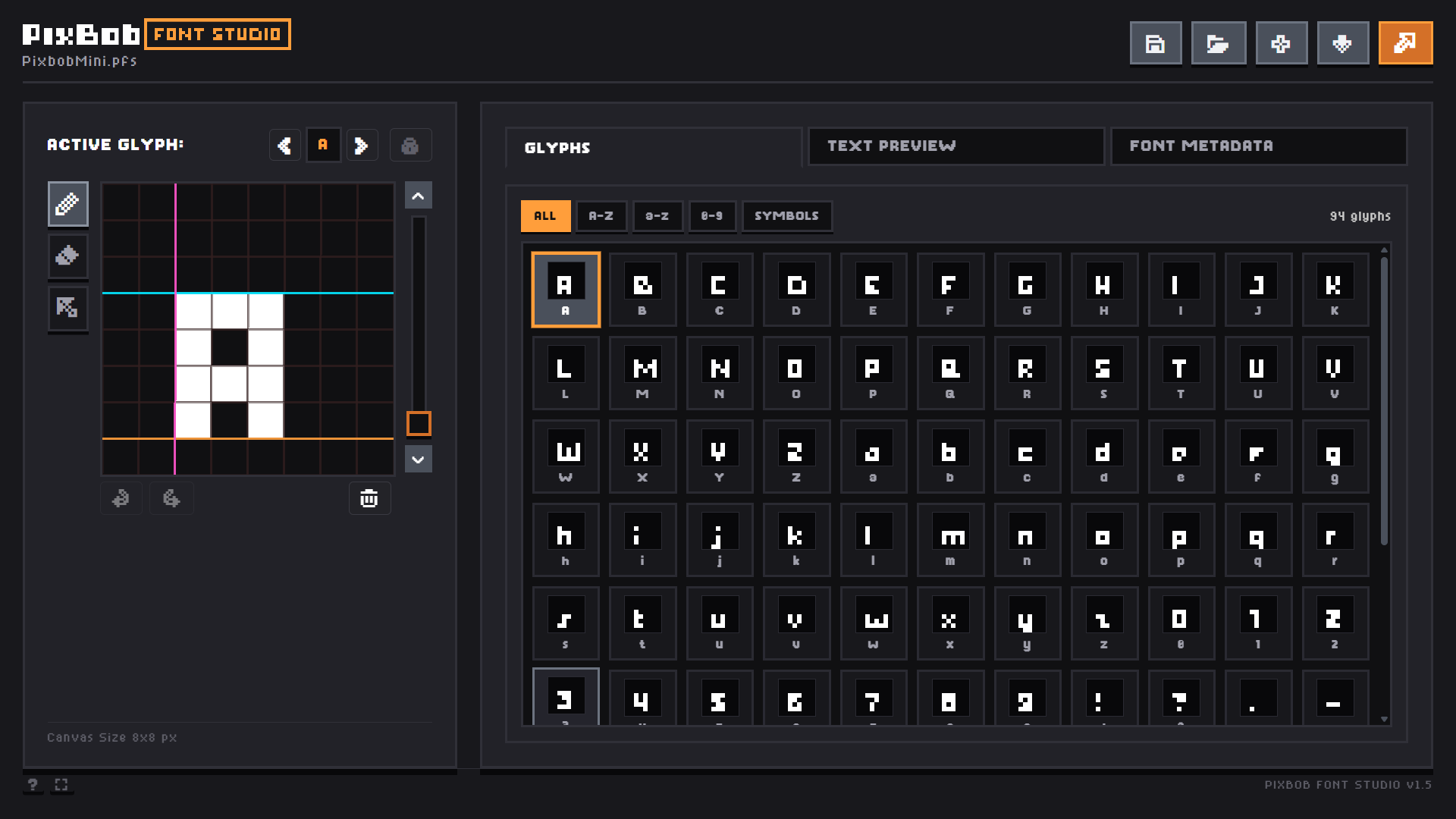Click the up arrow above the canvas slider
The image size is (1456, 819).
(418, 196)
